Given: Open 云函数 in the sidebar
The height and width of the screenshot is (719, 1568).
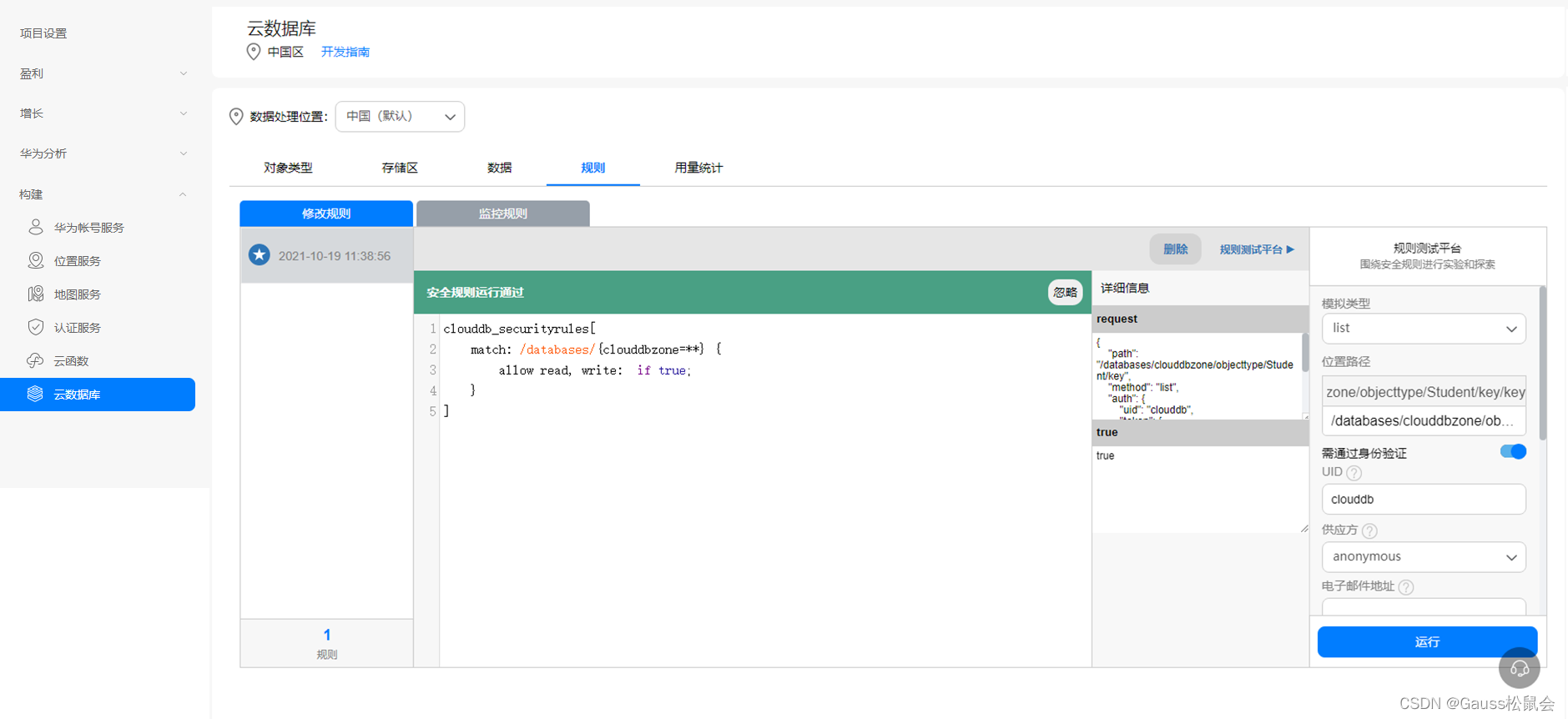Looking at the screenshot, I should point(72,361).
